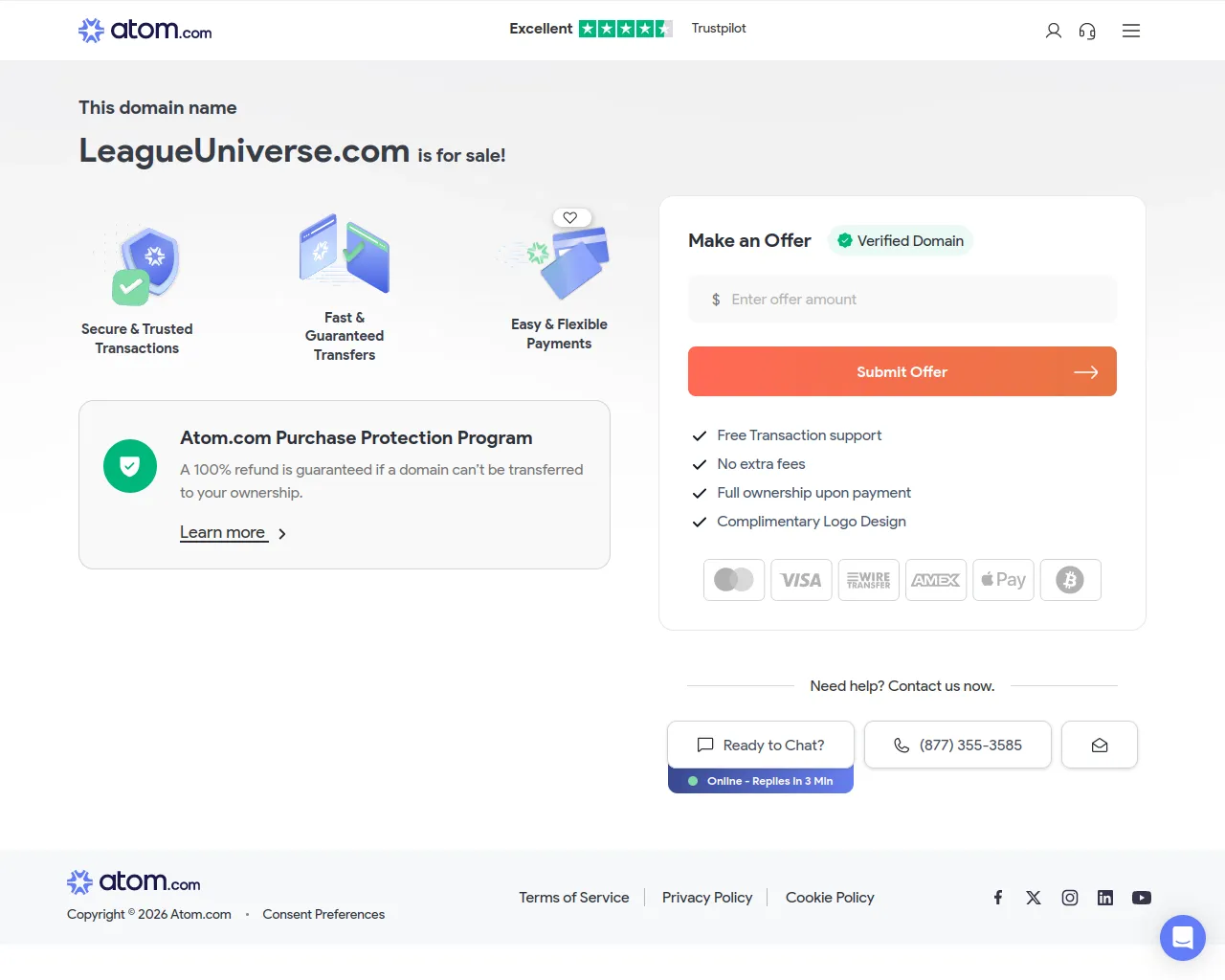
Task: Visit the X (Twitter) social icon
Action: 1034,898
